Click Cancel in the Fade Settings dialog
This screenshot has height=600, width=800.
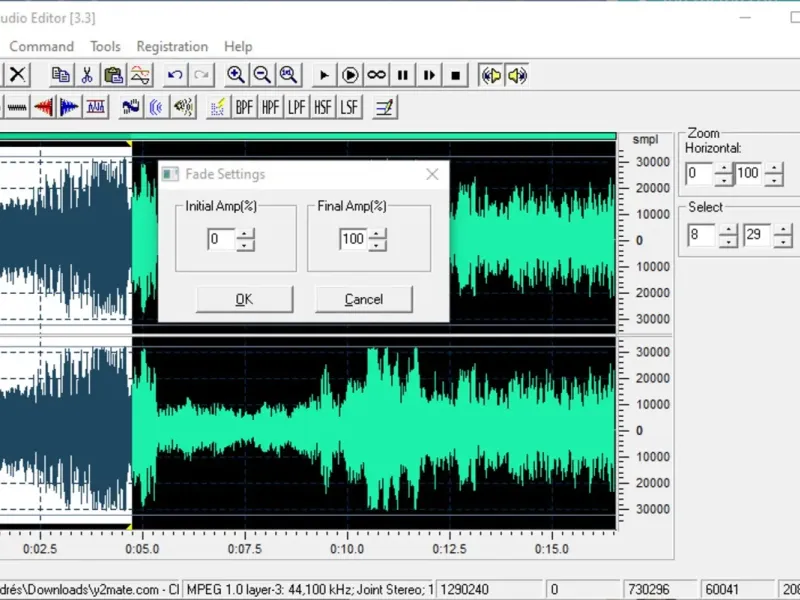[363, 299]
